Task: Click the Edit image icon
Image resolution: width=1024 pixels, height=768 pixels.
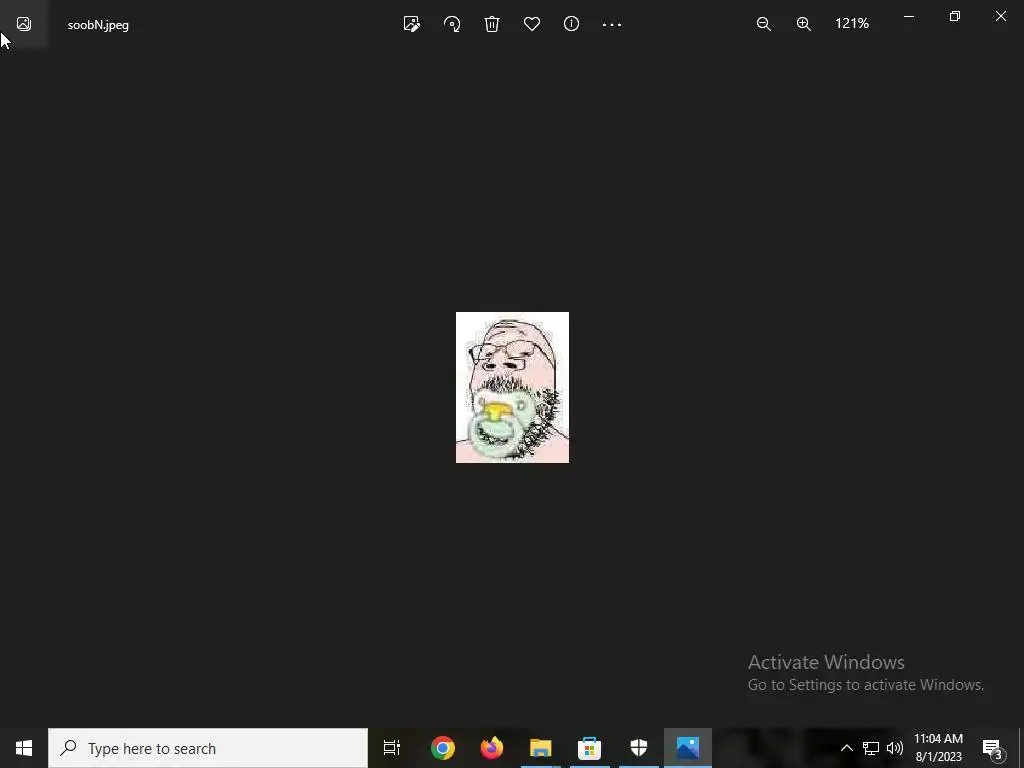Action: click(x=411, y=24)
